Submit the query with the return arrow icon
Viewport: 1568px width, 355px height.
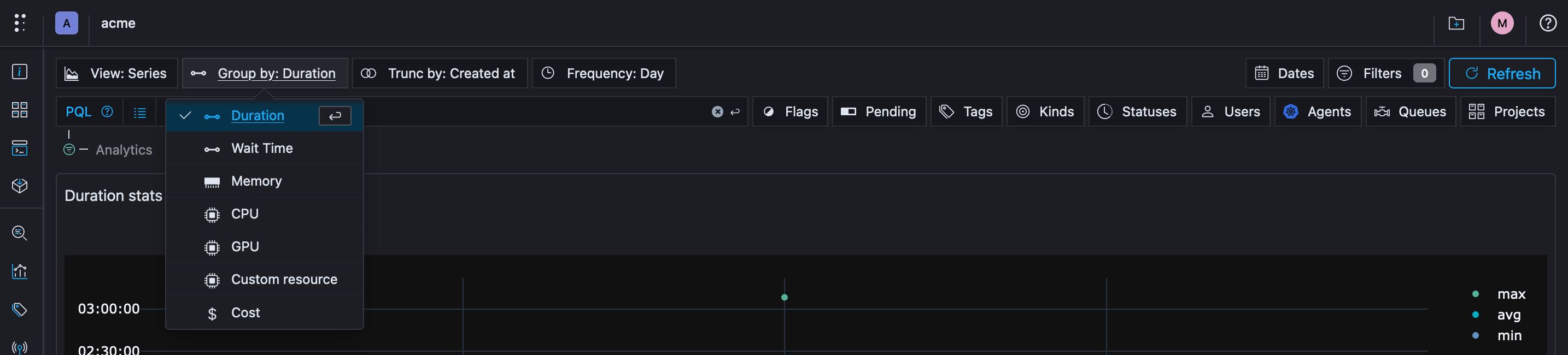coord(735,111)
